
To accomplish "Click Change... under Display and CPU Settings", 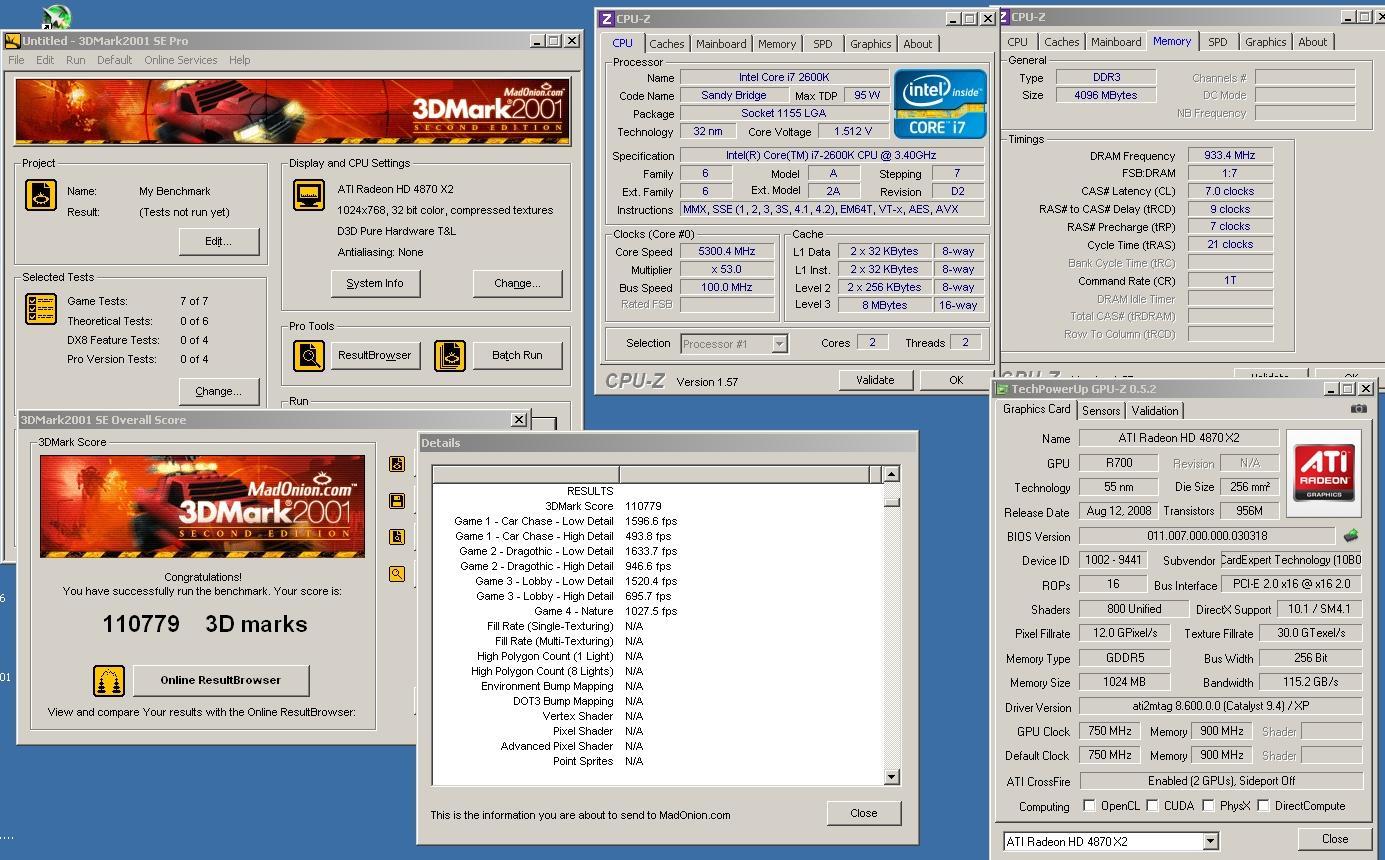I will pyautogui.click(x=517, y=283).
